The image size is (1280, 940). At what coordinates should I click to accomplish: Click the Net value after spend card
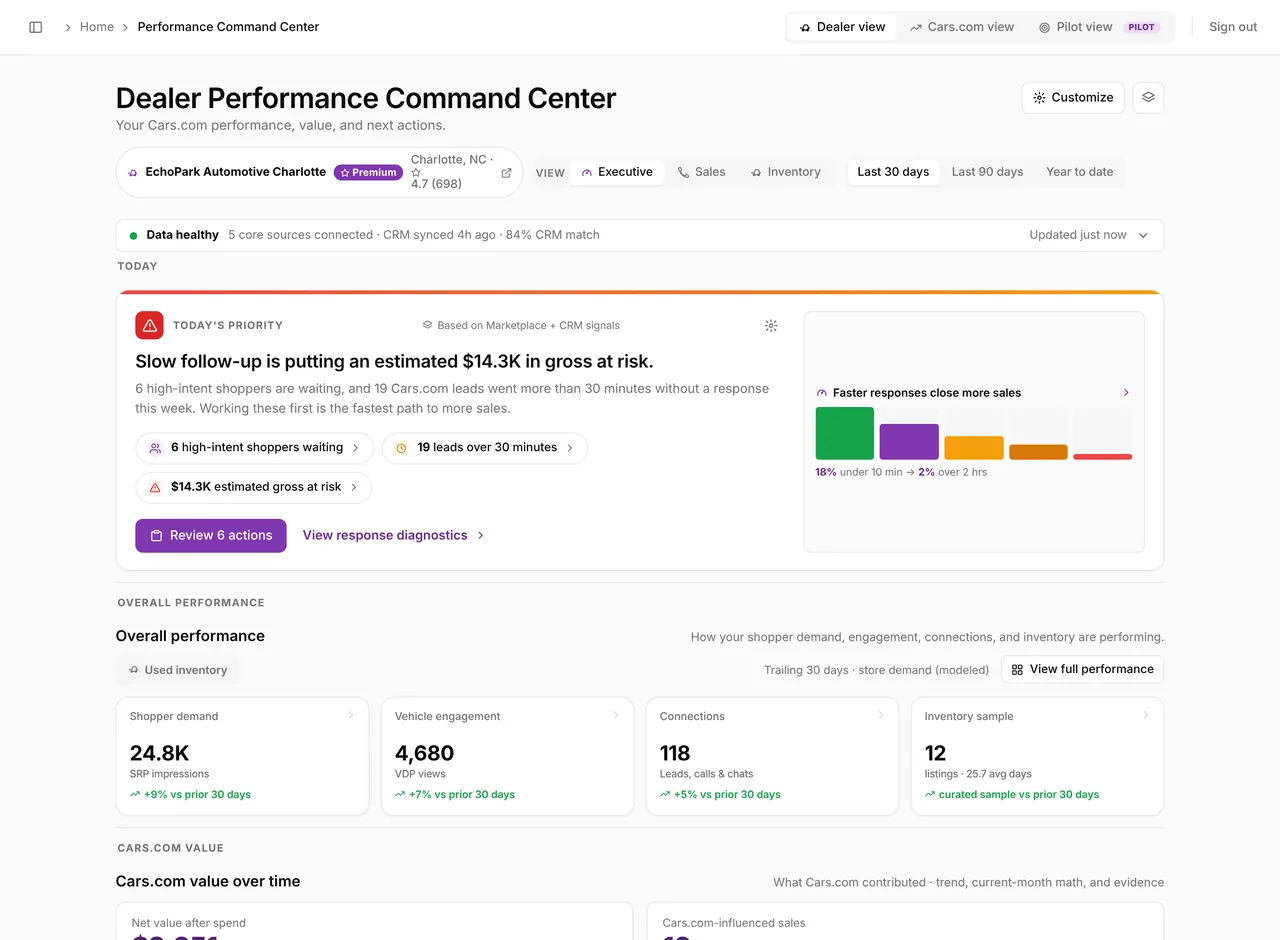coord(374,921)
